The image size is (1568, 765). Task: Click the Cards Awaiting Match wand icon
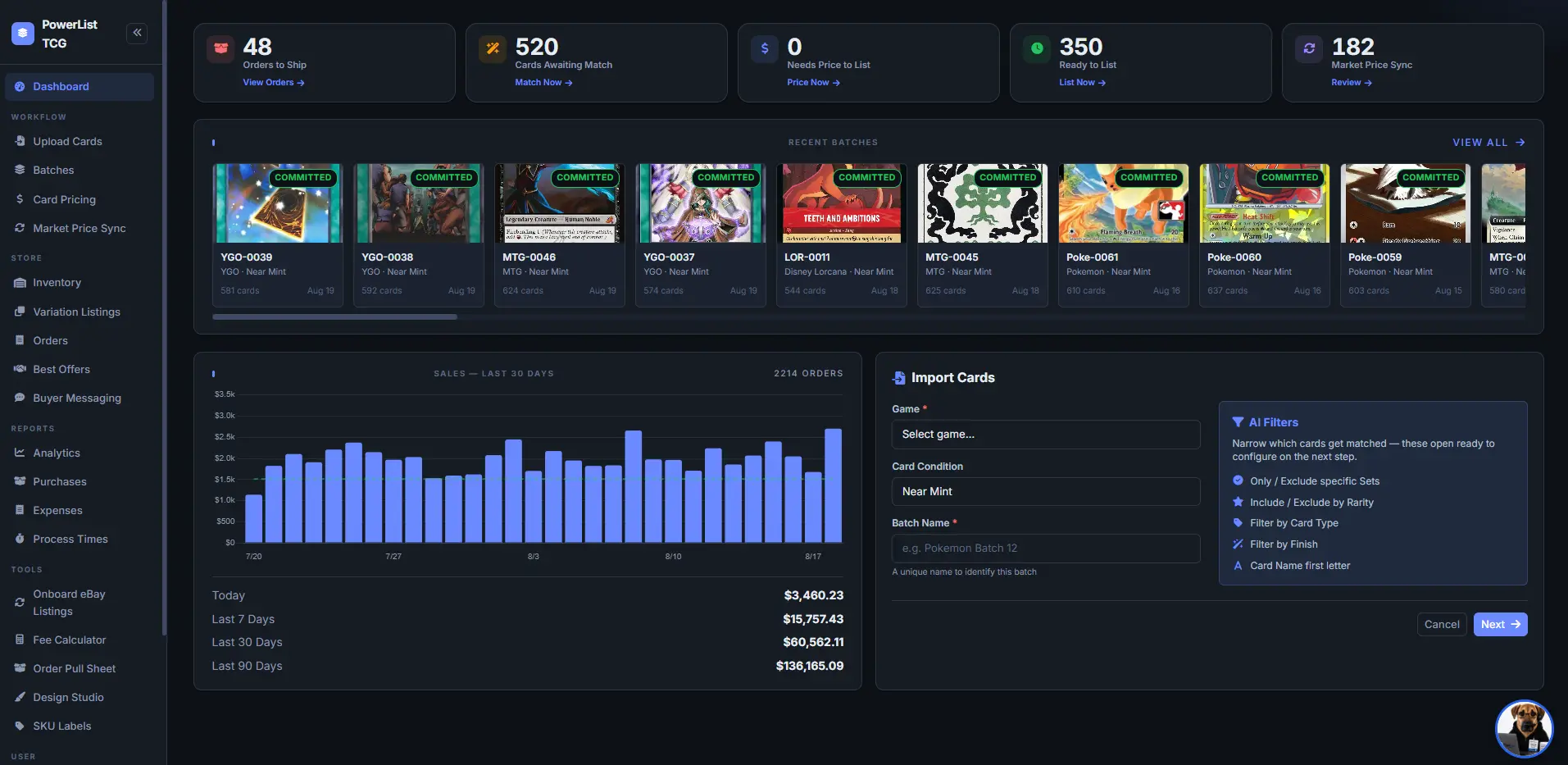coord(493,48)
